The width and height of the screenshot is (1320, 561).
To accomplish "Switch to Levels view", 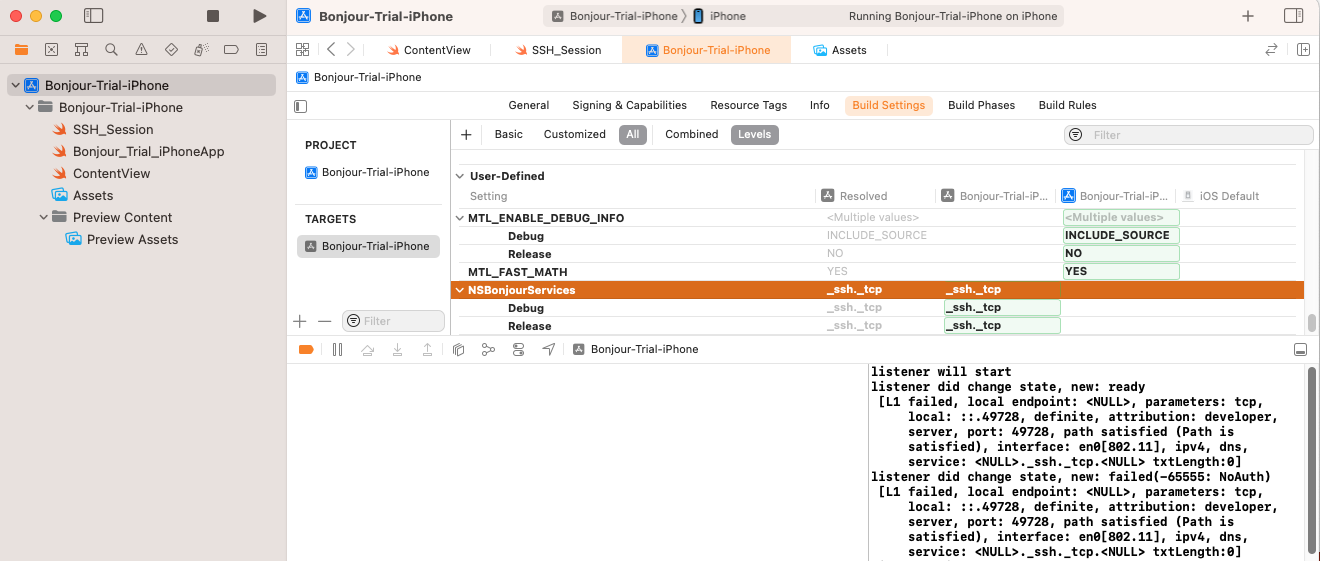I will (x=755, y=134).
